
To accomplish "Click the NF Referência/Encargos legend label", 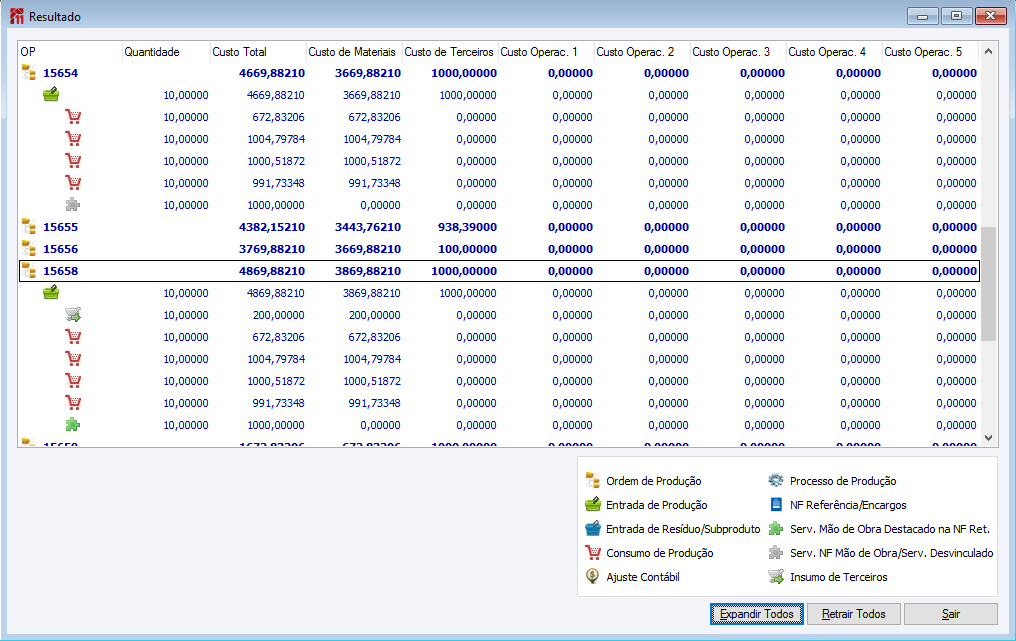I will coord(848,505).
